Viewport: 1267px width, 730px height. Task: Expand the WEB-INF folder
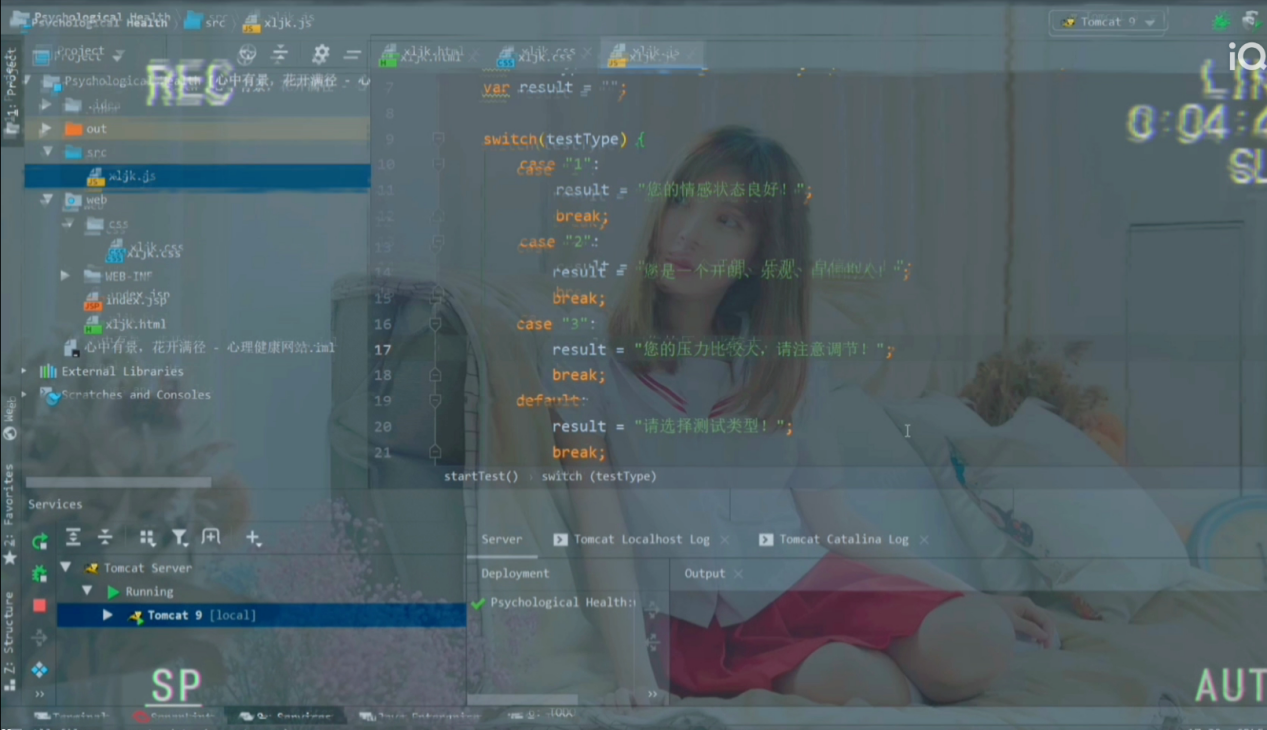(x=65, y=275)
